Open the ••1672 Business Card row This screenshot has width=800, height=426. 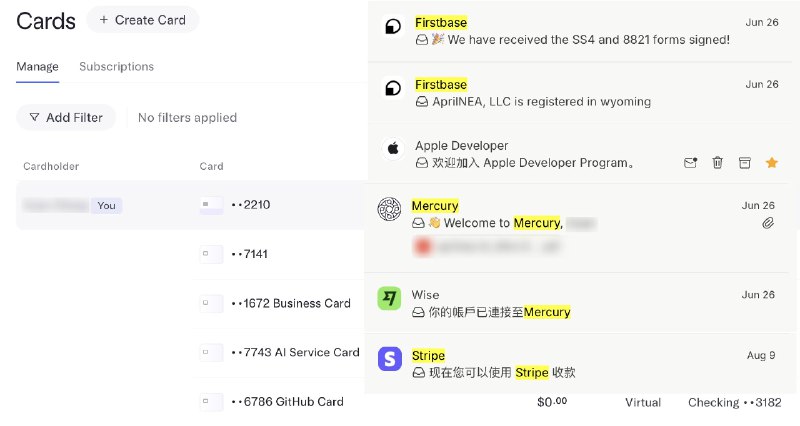[x=291, y=303]
